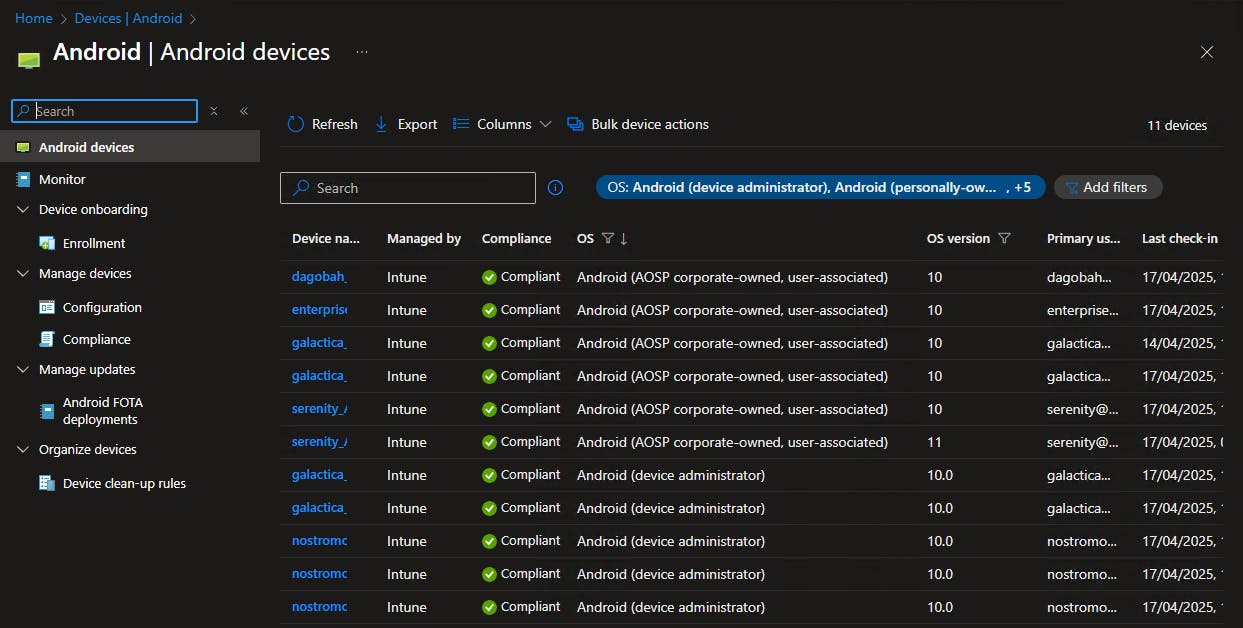Select Monitor in the left menu
The image size is (1243, 628).
point(62,179)
